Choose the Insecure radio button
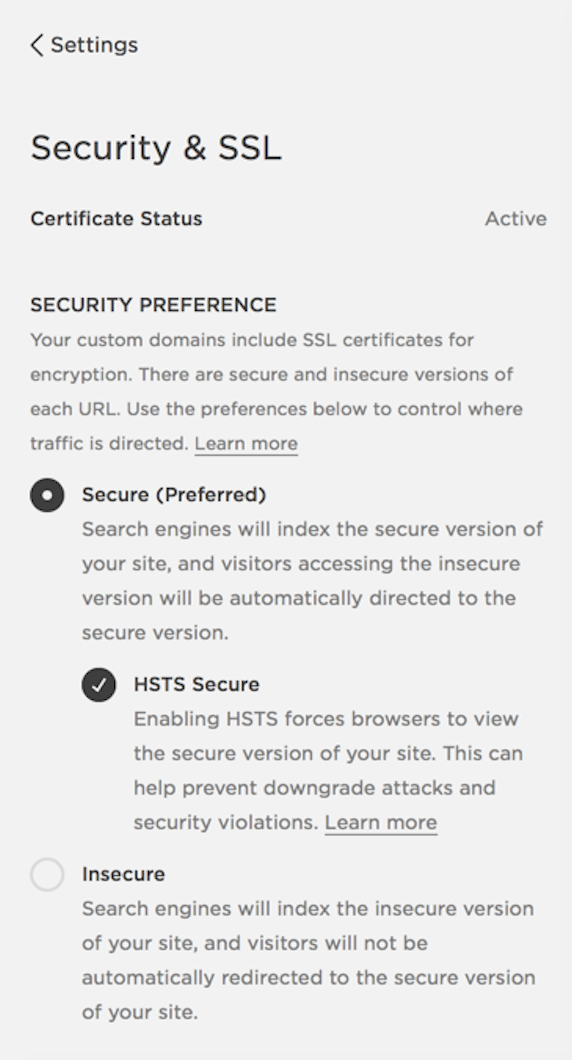 [x=47, y=875]
